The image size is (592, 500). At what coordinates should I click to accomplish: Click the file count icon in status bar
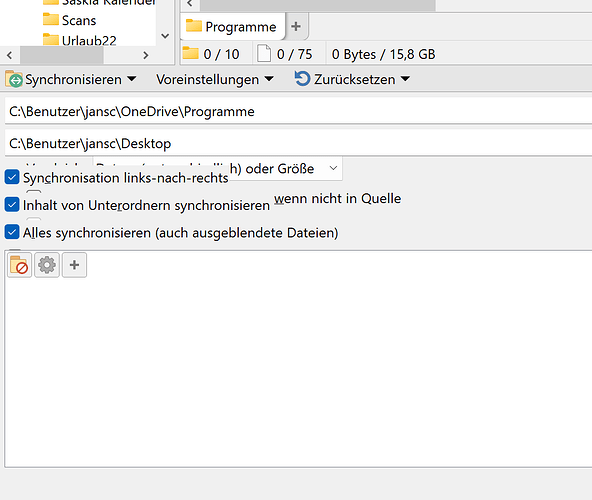click(264, 54)
